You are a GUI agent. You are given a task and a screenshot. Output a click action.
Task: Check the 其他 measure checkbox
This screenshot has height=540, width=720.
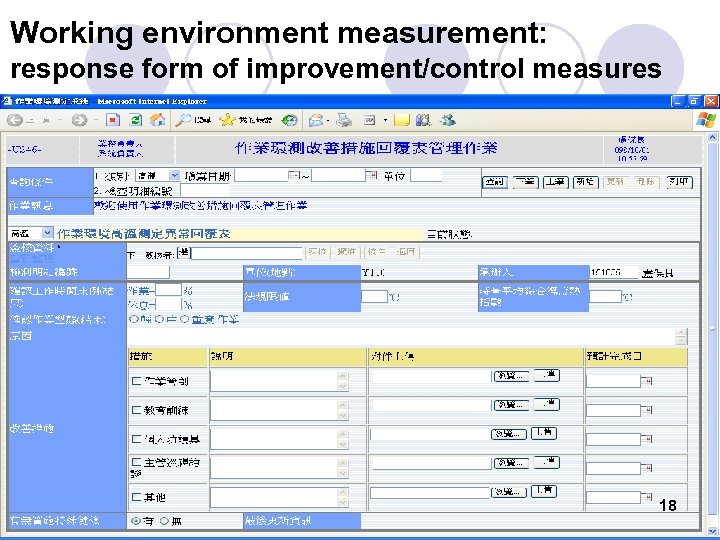136,497
